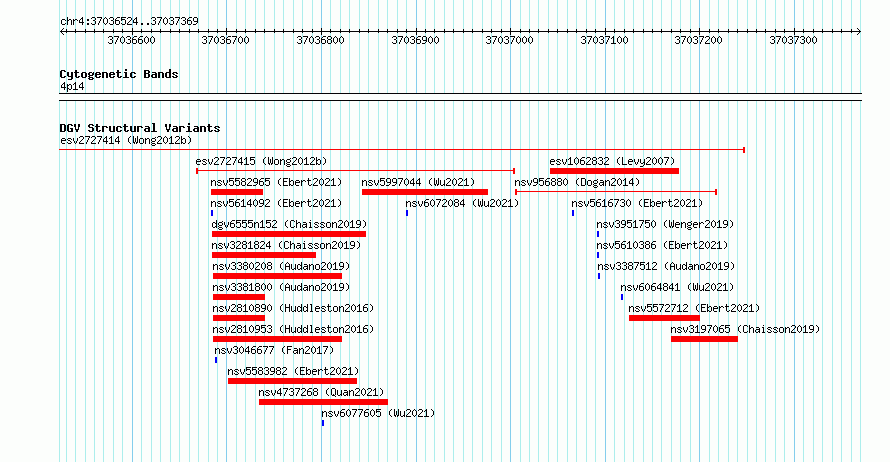This screenshot has width=890, height=462.
Task: Select the esv1062832 (Levy2007) label
Action: (612, 161)
